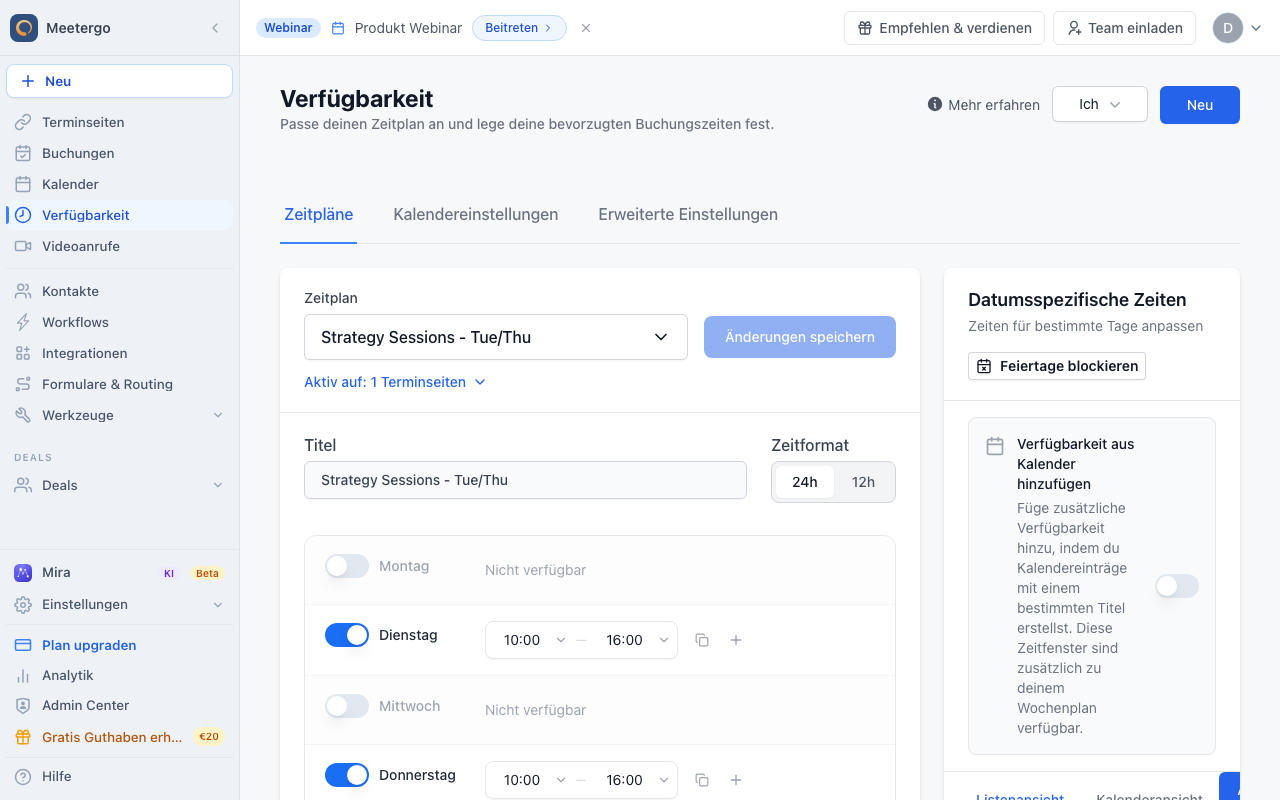
Task: Switch to Erweiterte Einstellungen tab
Action: tap(688, 214)
